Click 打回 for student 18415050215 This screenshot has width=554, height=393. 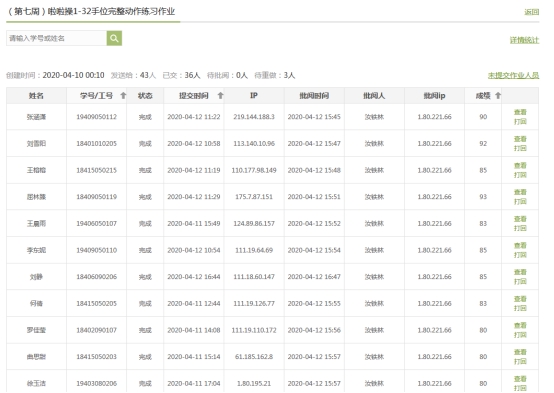(x=520, y=175)
